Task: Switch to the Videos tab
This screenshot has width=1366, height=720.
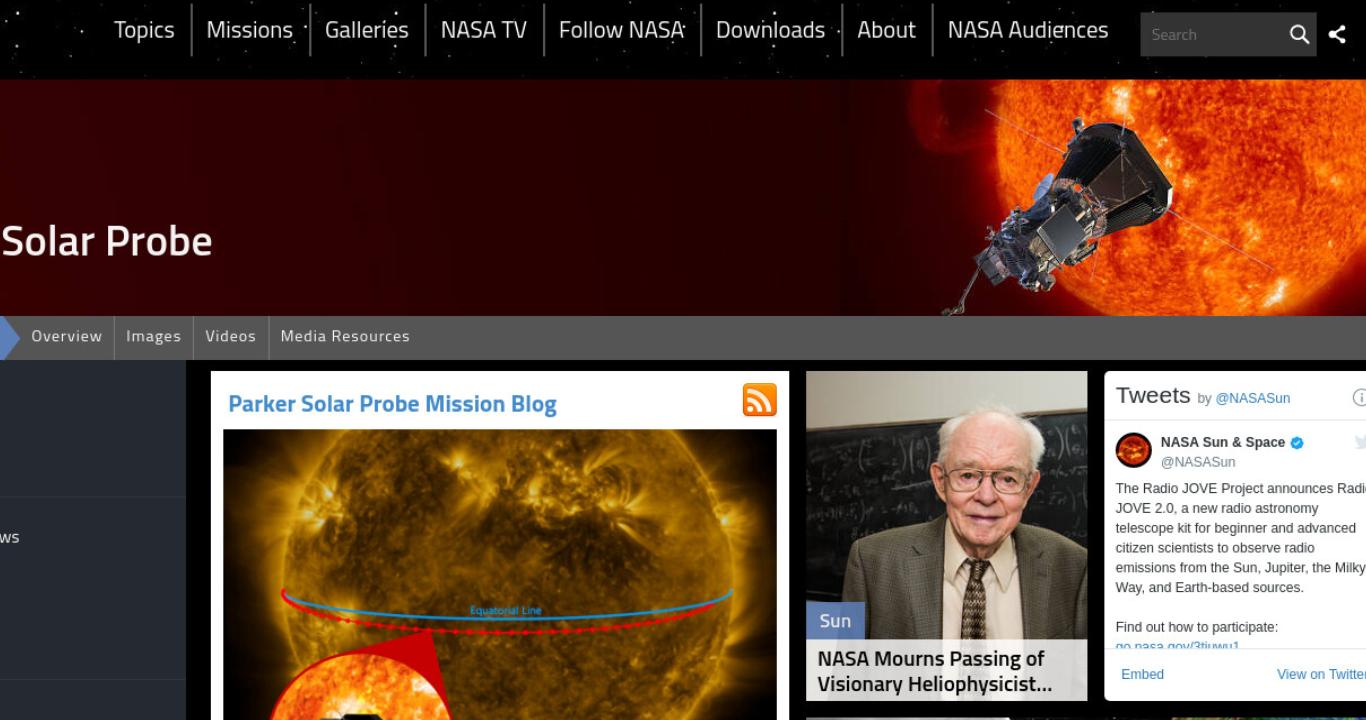Action: 231,336
